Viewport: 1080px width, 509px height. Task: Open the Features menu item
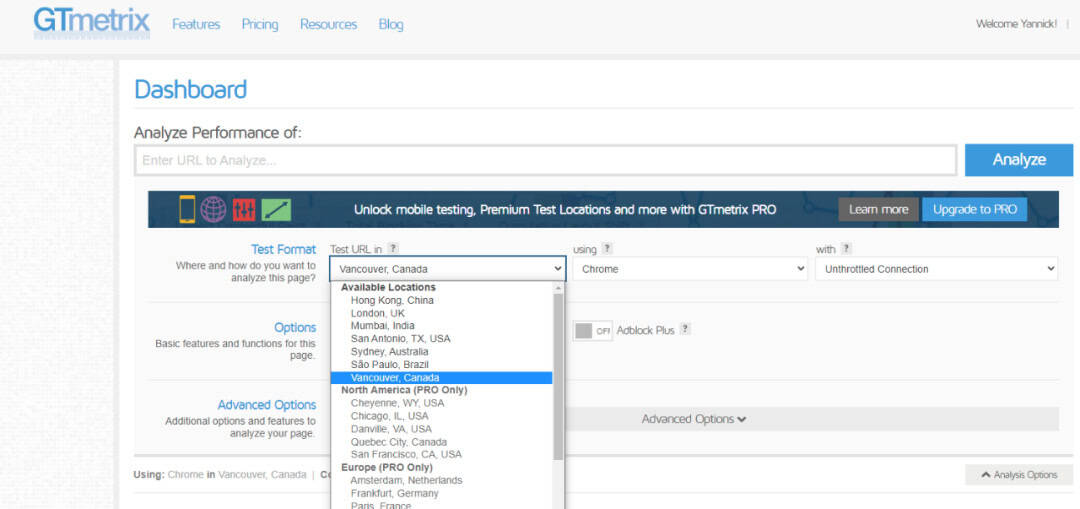click(196, 25)
